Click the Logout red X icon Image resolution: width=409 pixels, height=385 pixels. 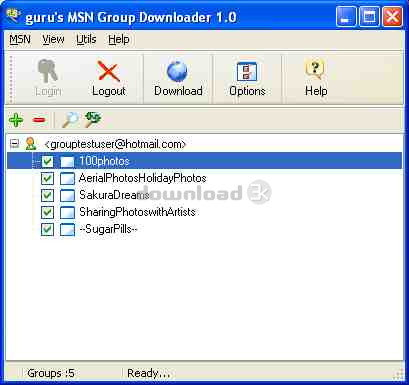(108, 71)
